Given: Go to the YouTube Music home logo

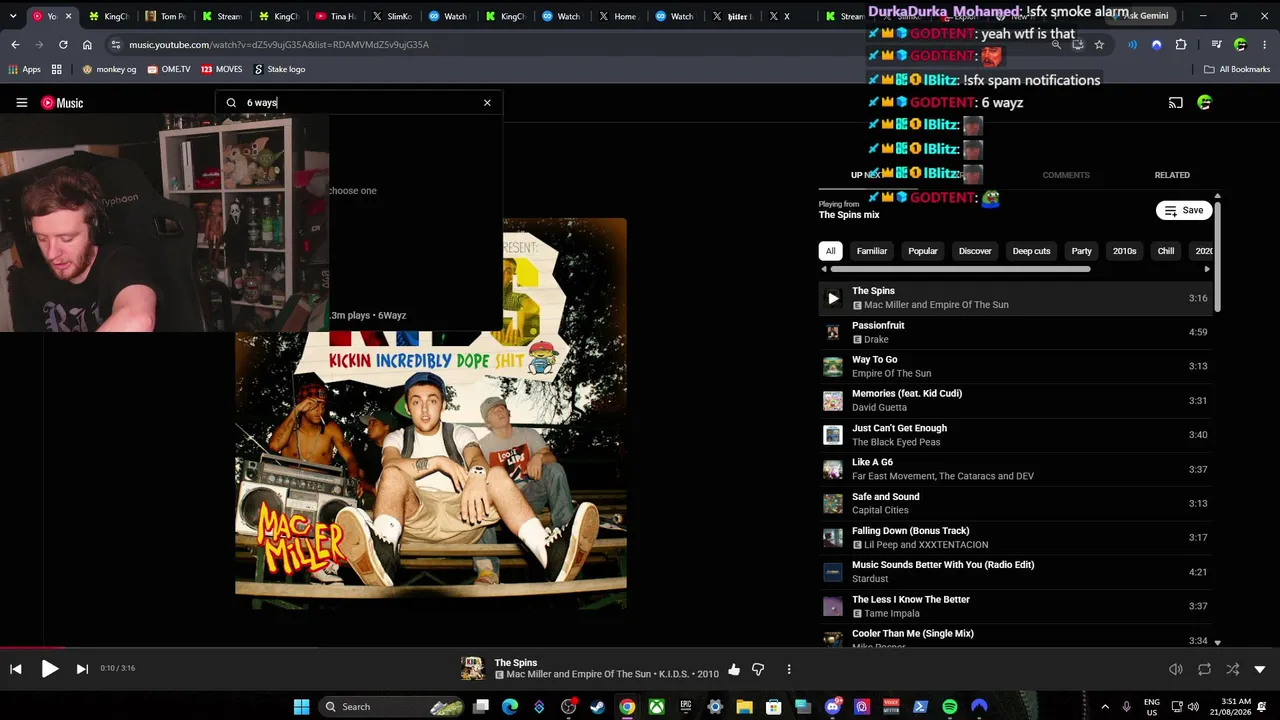Looking at the screenshot, I should click(x=62, y=103).
